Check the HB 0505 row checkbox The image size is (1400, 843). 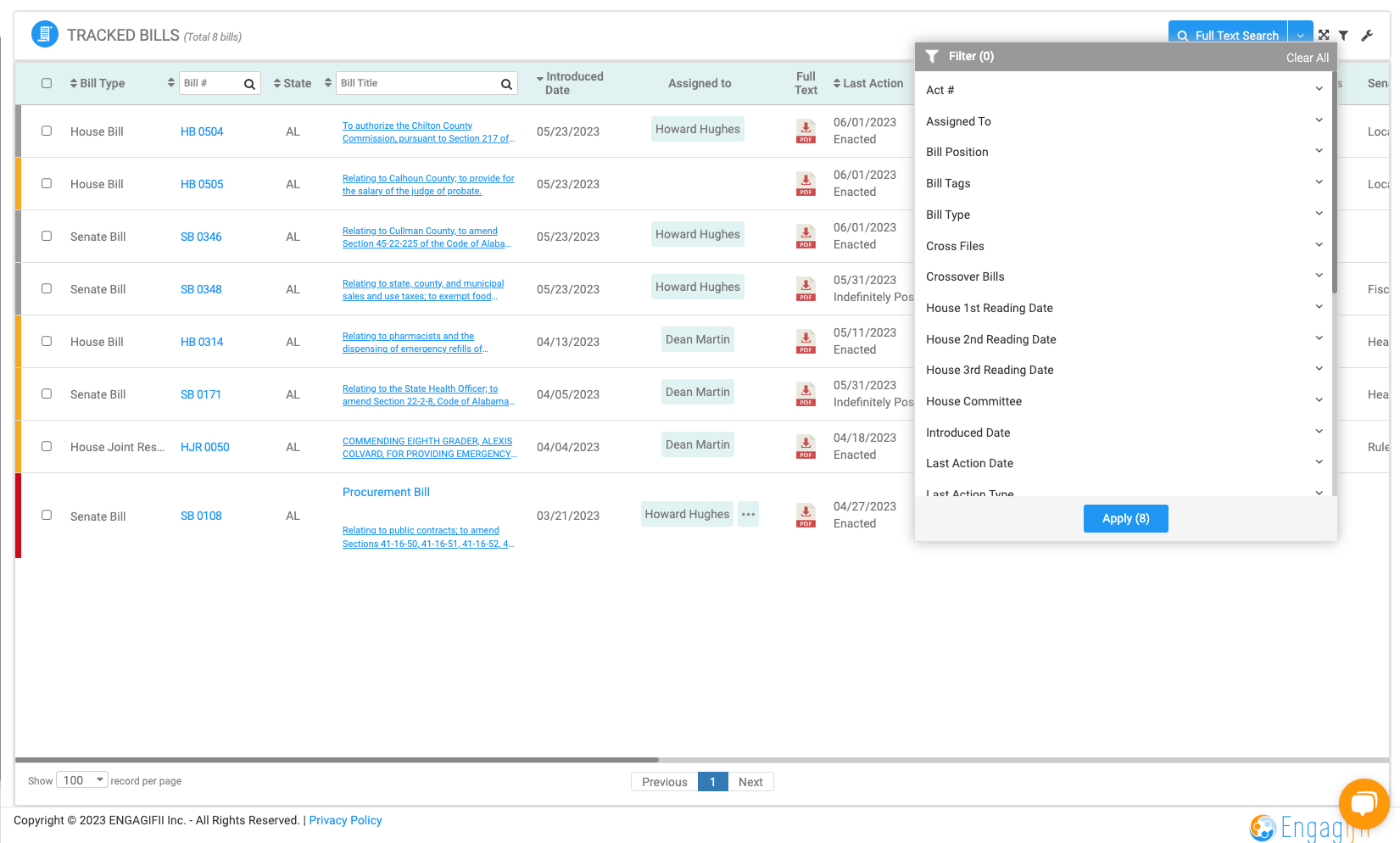tap(47, 183)
